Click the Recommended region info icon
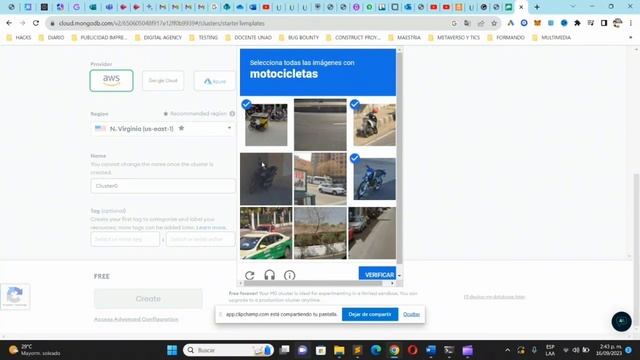The width and height of the screenshot is (640, 360). 232,113
